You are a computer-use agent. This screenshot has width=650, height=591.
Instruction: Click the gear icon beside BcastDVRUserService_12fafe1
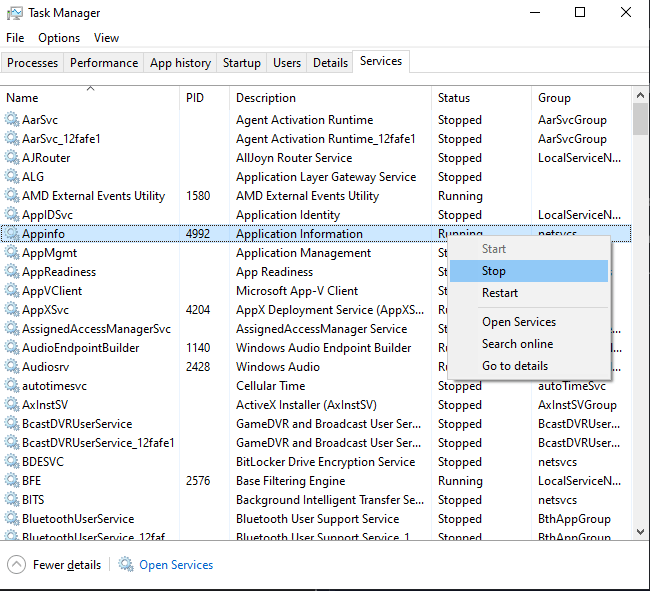click(x=12, y=443)
